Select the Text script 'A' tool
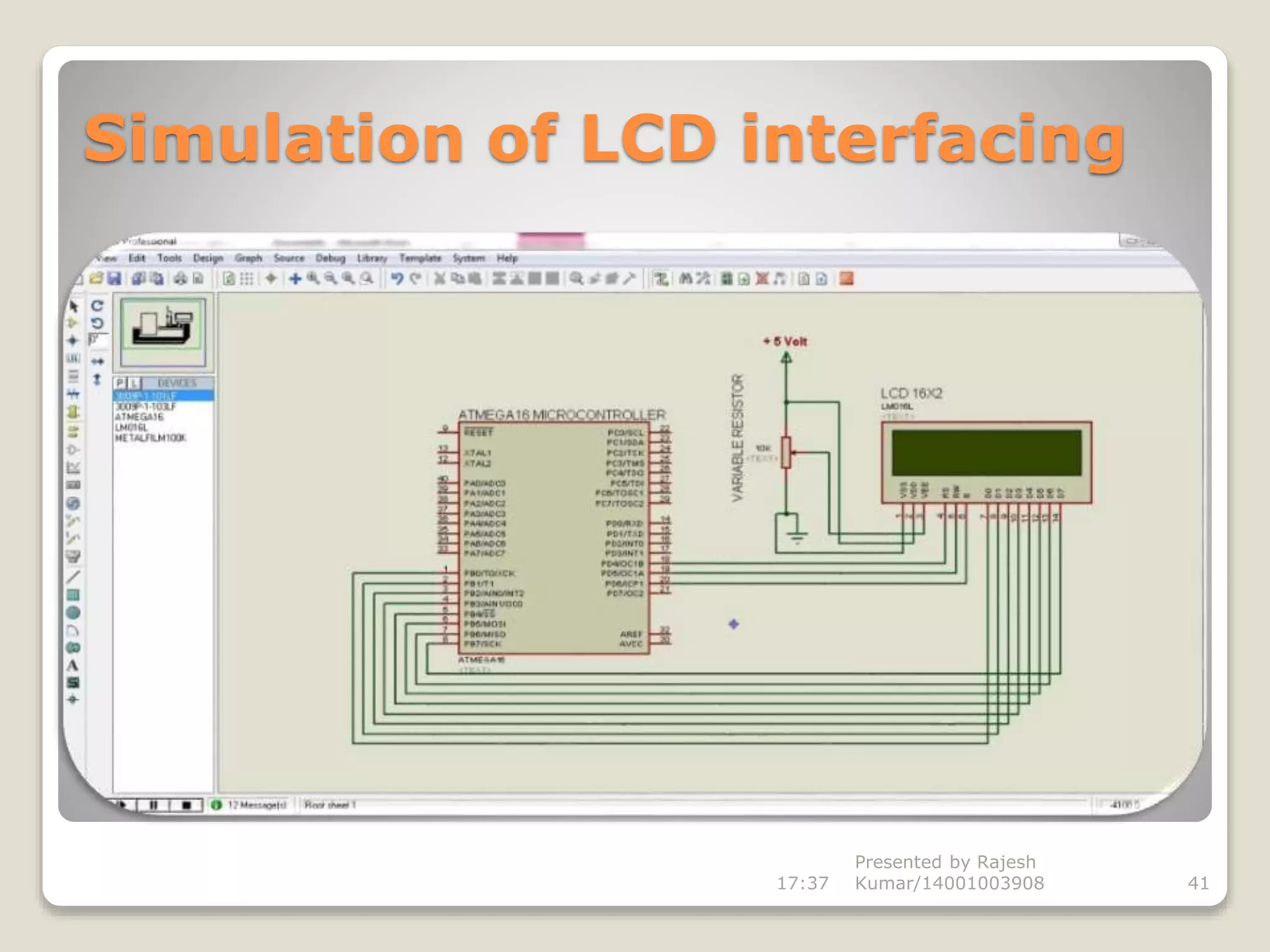The image size is (1270, 952). (x=73, y=666)
